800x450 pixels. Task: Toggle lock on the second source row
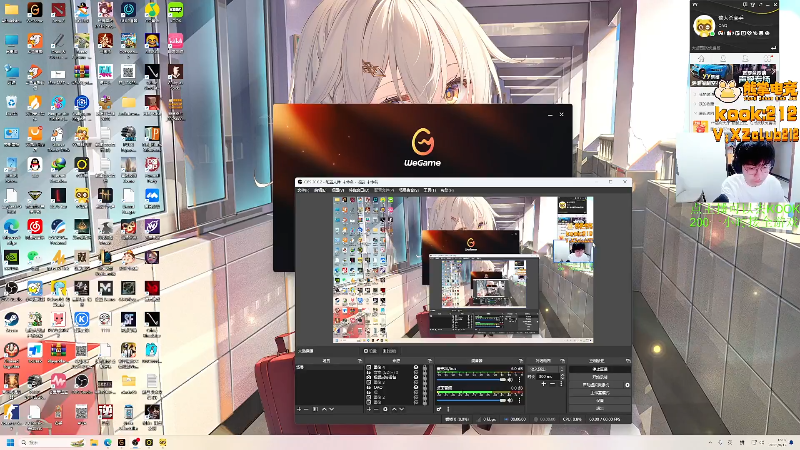425,372
